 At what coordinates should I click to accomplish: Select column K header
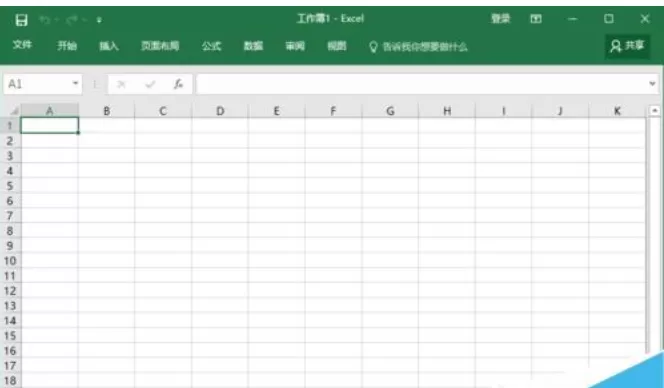[617, 111]
